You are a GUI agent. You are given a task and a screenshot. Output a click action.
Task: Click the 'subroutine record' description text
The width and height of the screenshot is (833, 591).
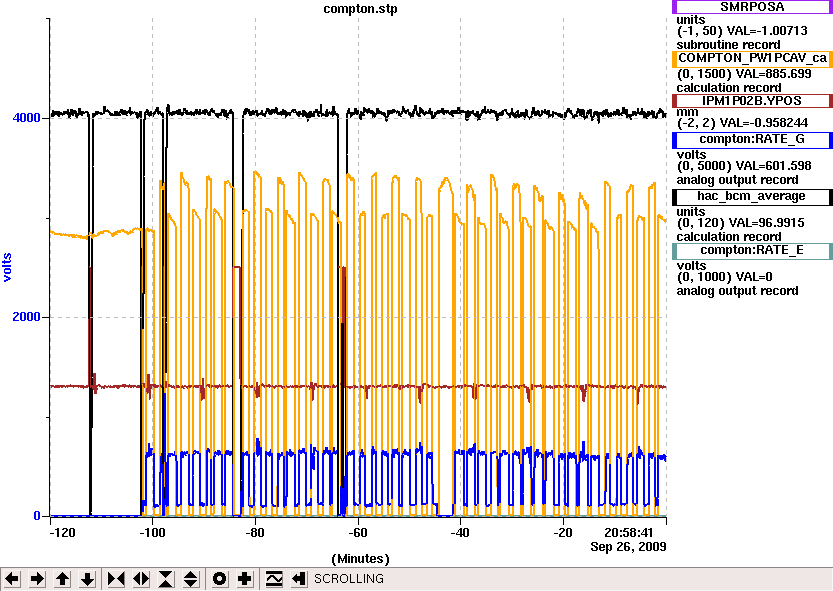click(728, 45)
